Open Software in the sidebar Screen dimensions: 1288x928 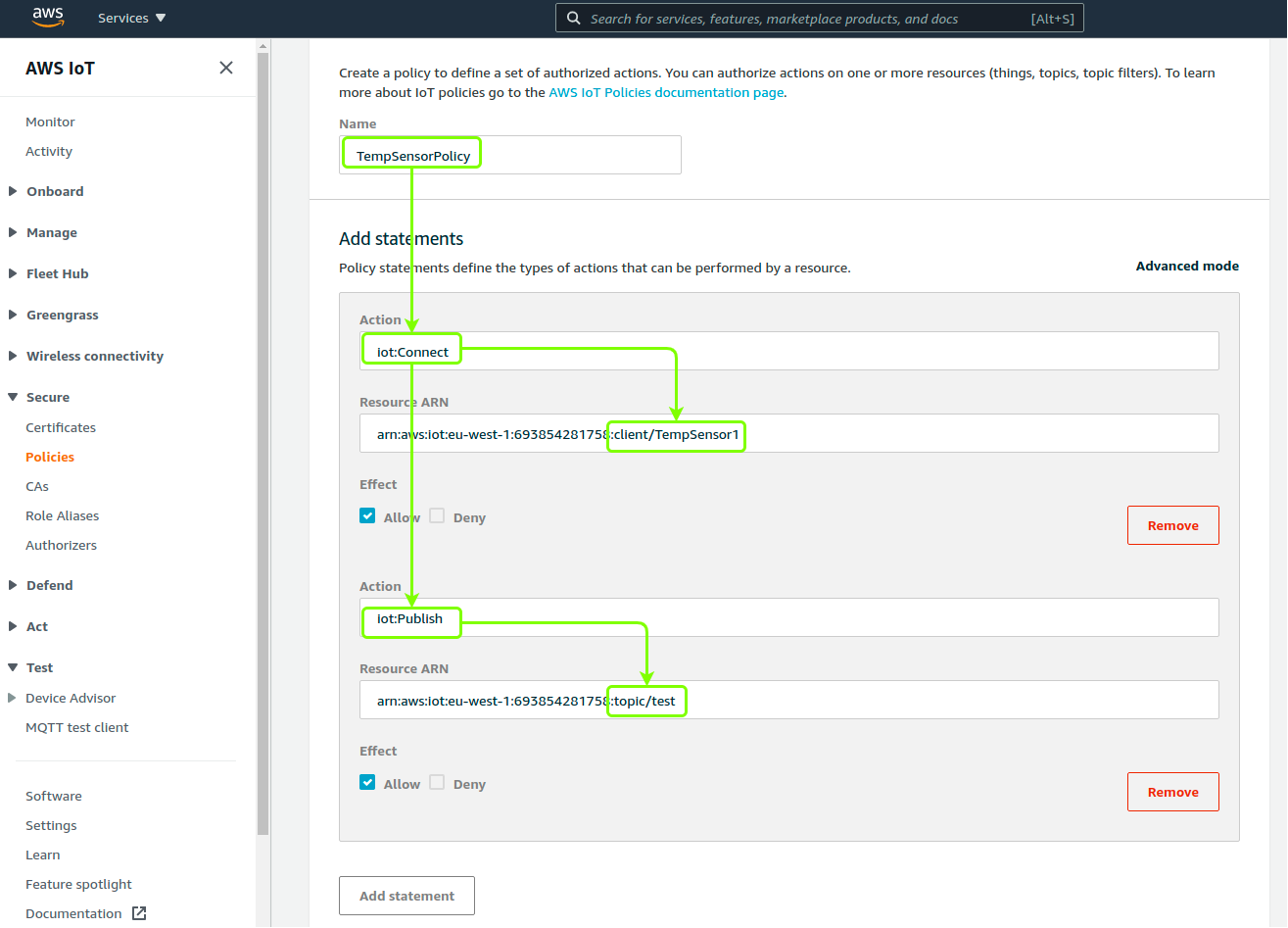54,796
